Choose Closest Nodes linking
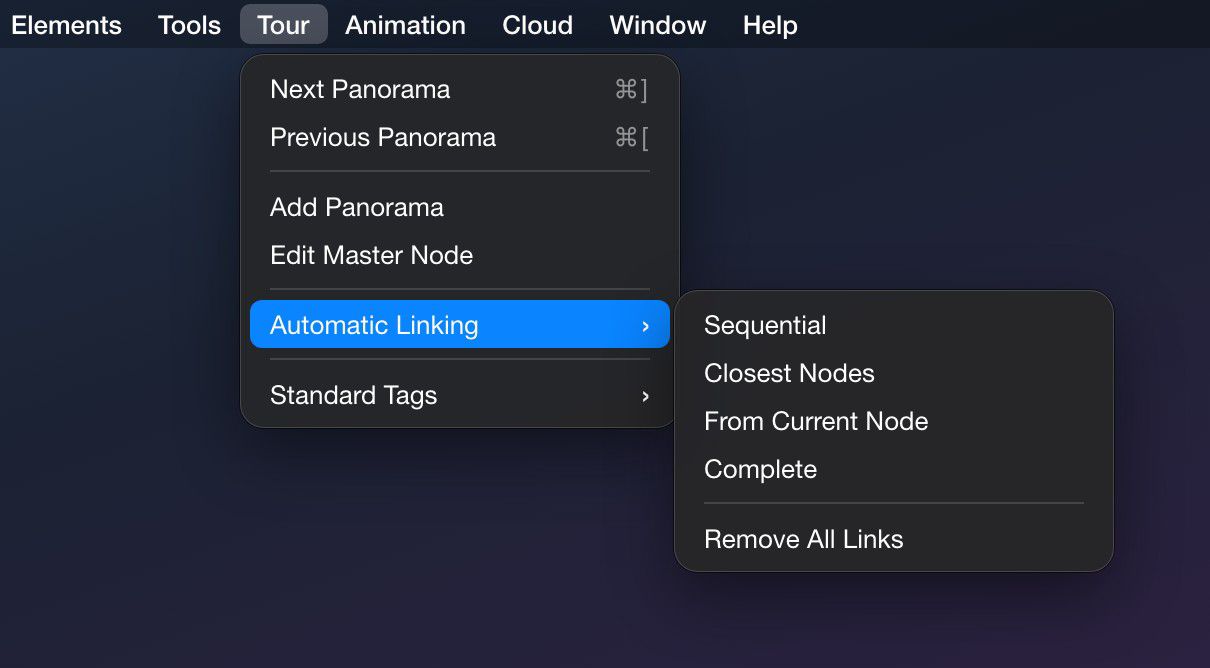This screenshot has width=1210, height=668. (x=894, y=374)
